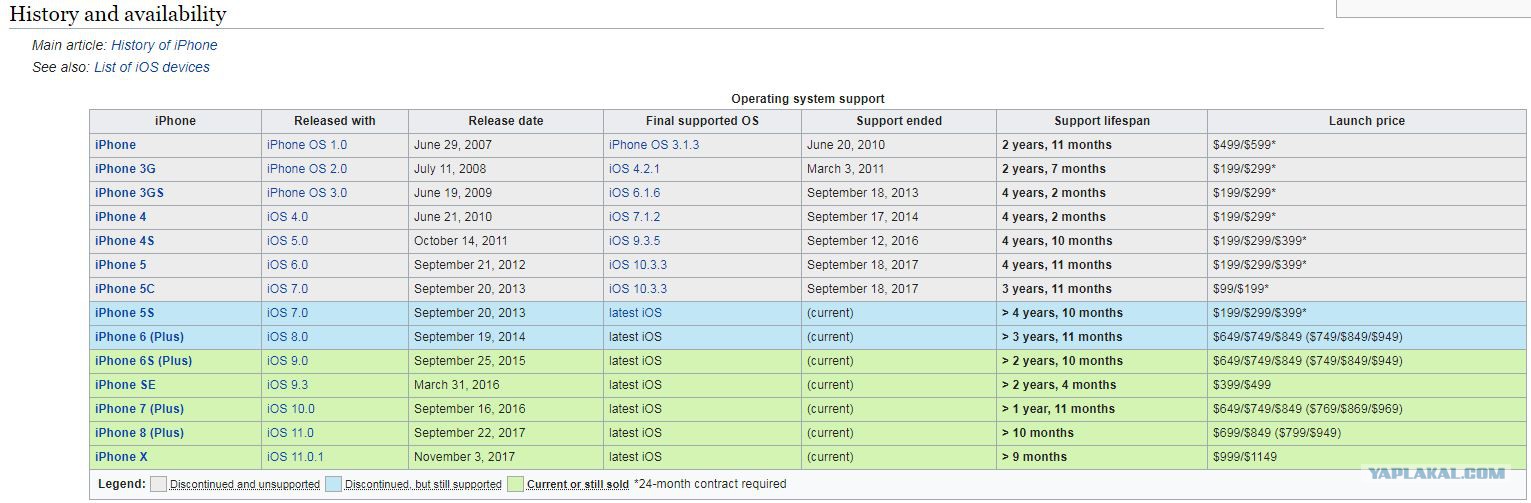Image resolution: width=1531 pixels, height=503 pixels.
Task: Open the iPhone 3GS row link
Action: pyautogui.click(x=129, y=193)
